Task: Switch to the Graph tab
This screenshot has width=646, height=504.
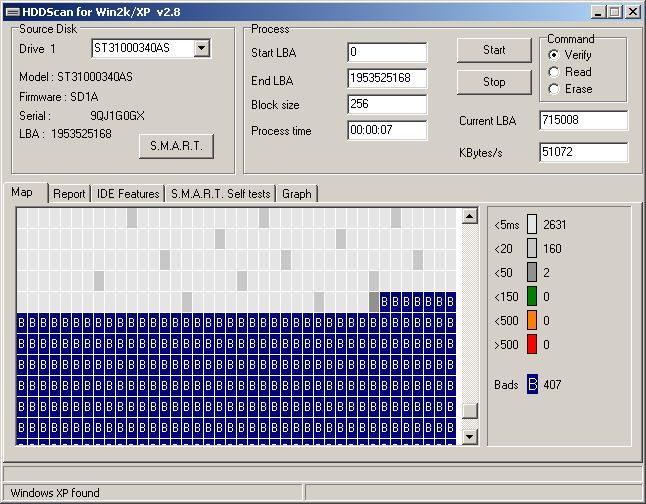Action: pos(297,194)
